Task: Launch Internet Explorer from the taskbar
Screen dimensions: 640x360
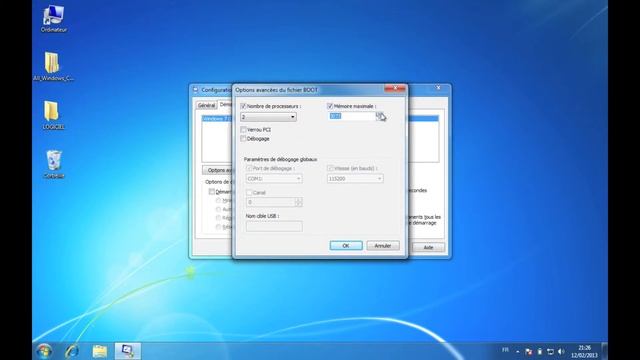Action: [72, 351]
